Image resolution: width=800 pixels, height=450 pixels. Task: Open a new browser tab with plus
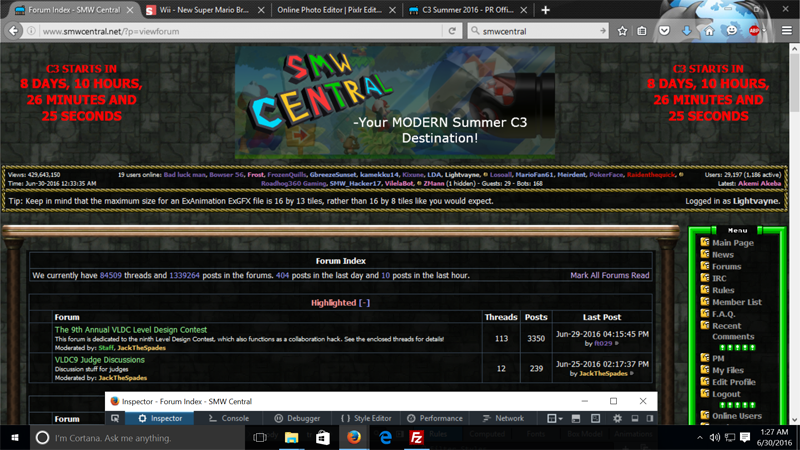click(x=545, y=10)
